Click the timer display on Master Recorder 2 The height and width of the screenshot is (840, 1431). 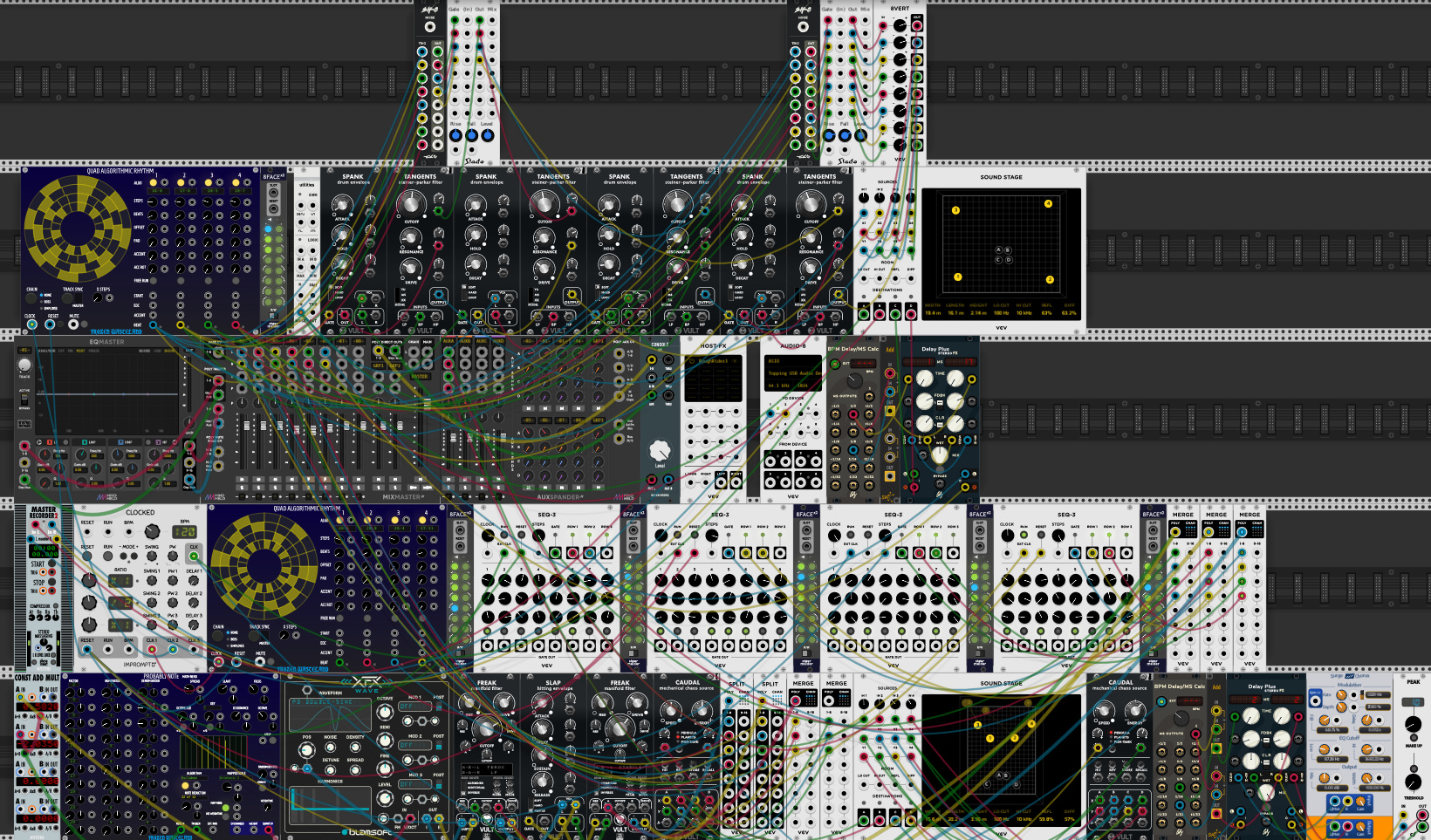(x=44, y=551)
